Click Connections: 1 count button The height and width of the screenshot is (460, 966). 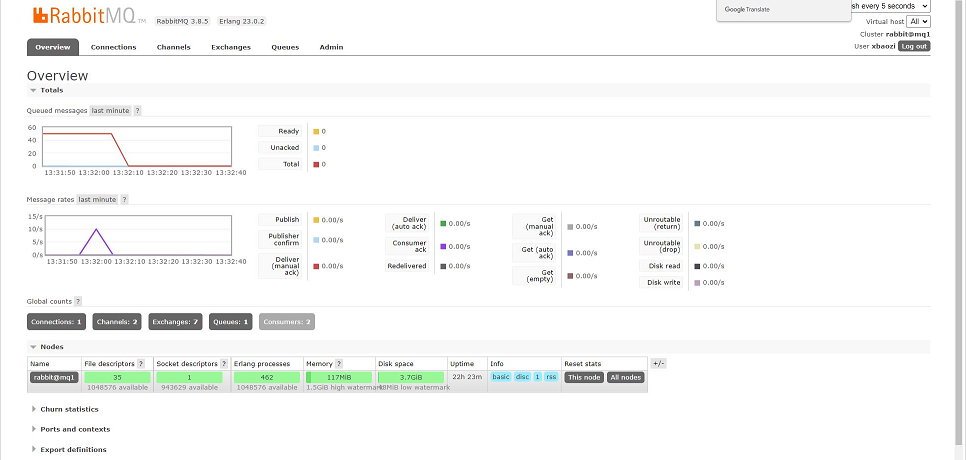pyautogui.click(x=56, y=322)
